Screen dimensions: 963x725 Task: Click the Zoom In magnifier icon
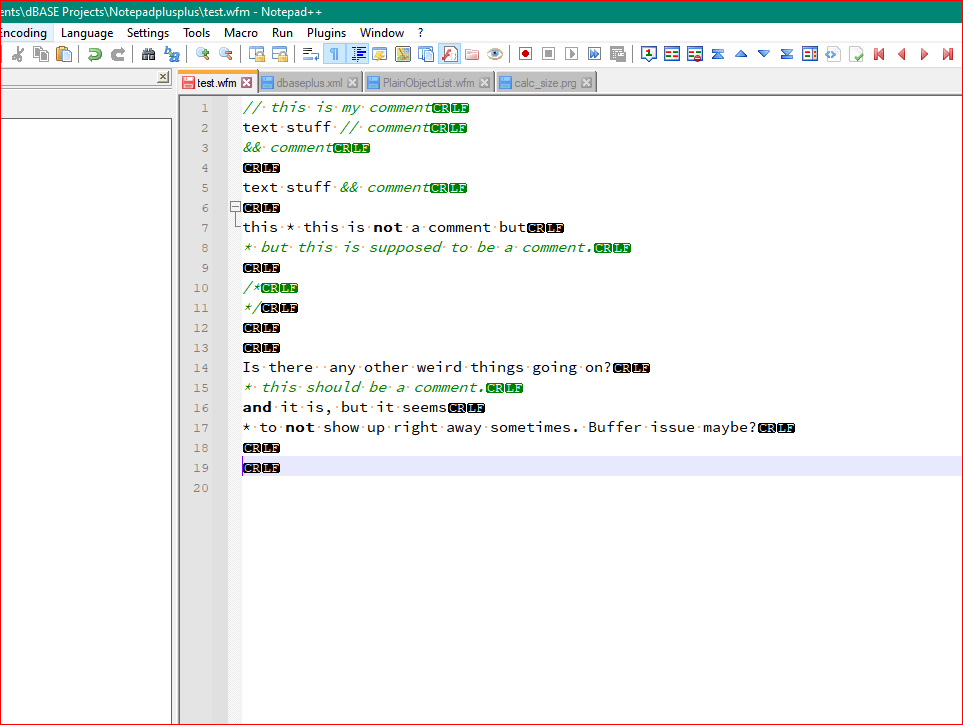(203, 54)
